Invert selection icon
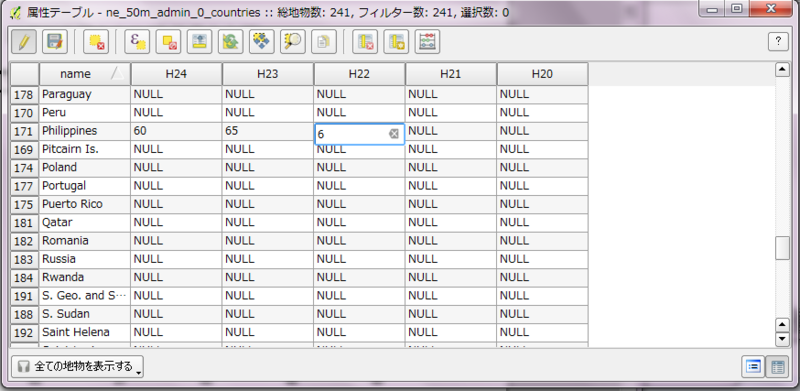The height and width of the screenshot is (391, 800). pos(231,42)
